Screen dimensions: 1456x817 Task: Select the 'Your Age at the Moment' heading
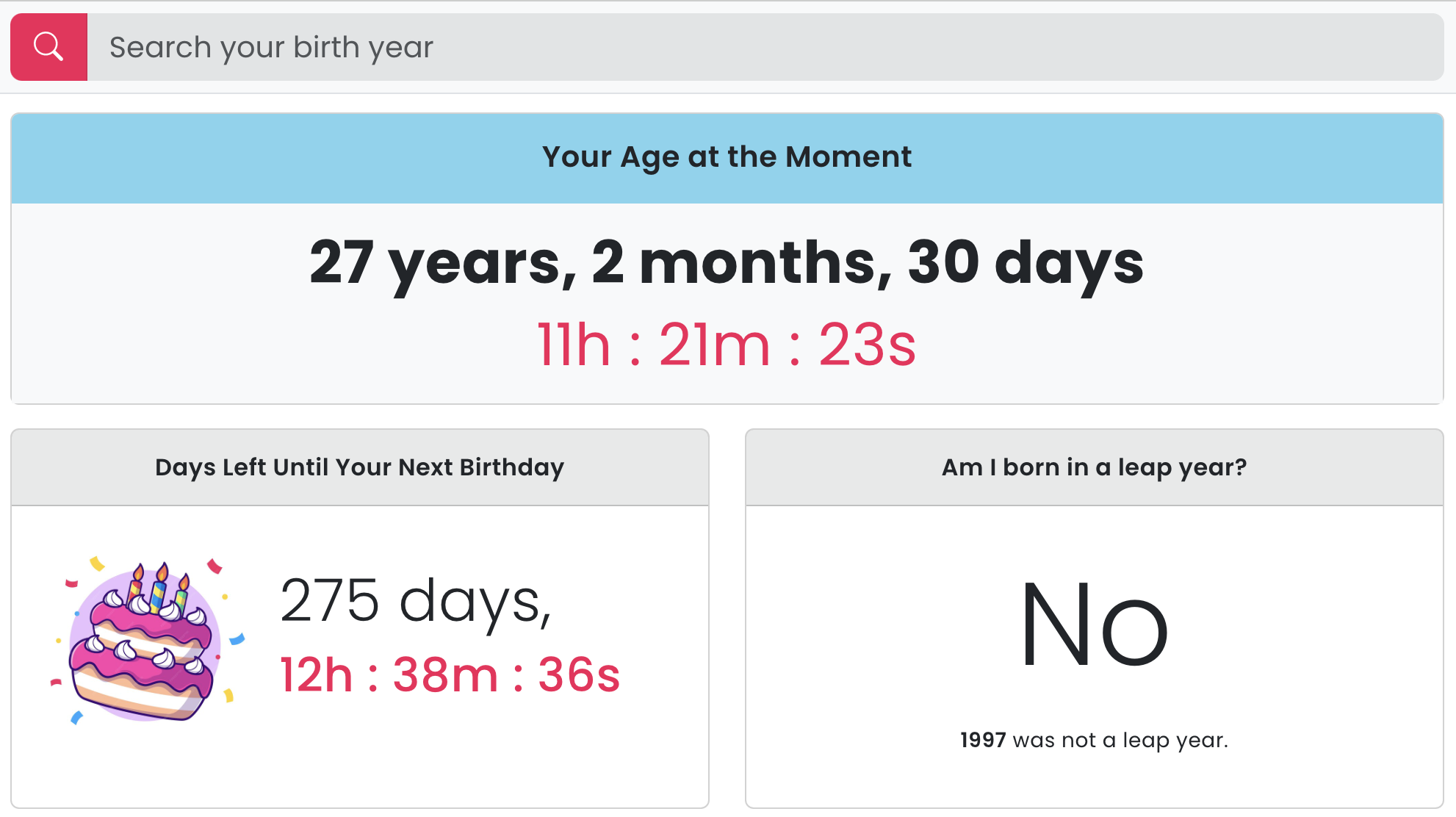click(727, 157)
